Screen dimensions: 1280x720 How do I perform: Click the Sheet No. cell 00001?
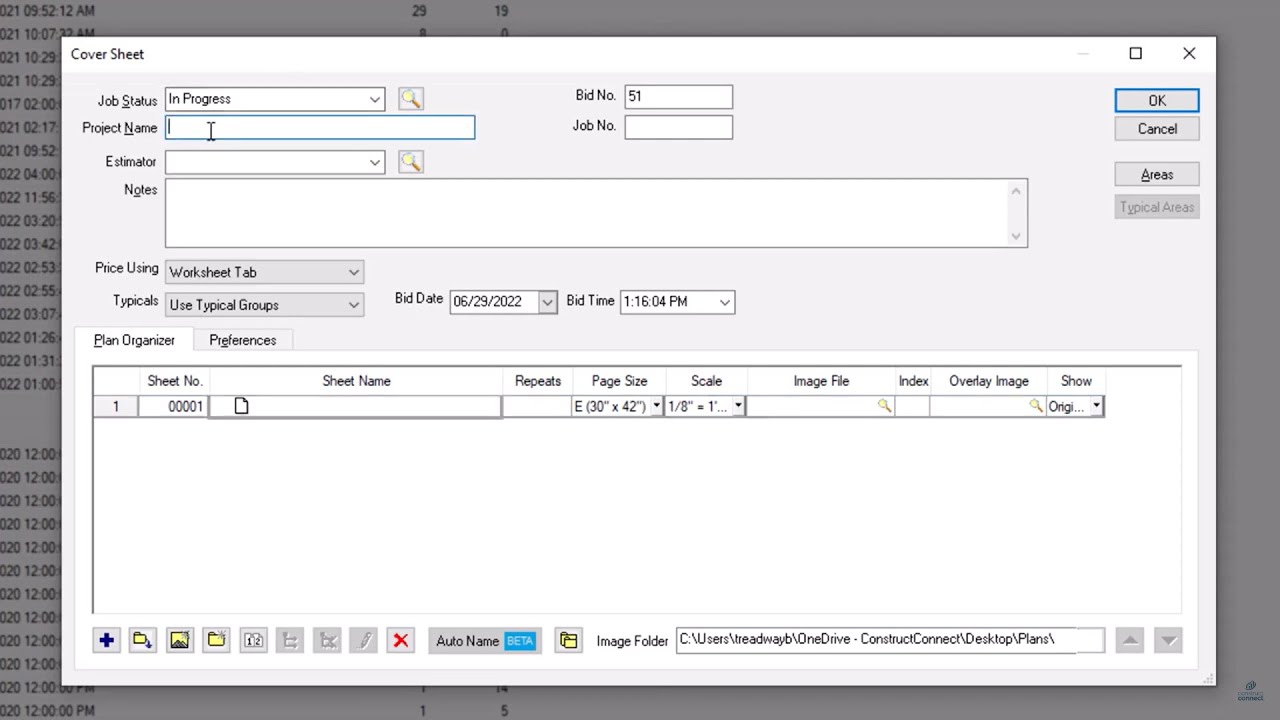(x=174, y=406)
